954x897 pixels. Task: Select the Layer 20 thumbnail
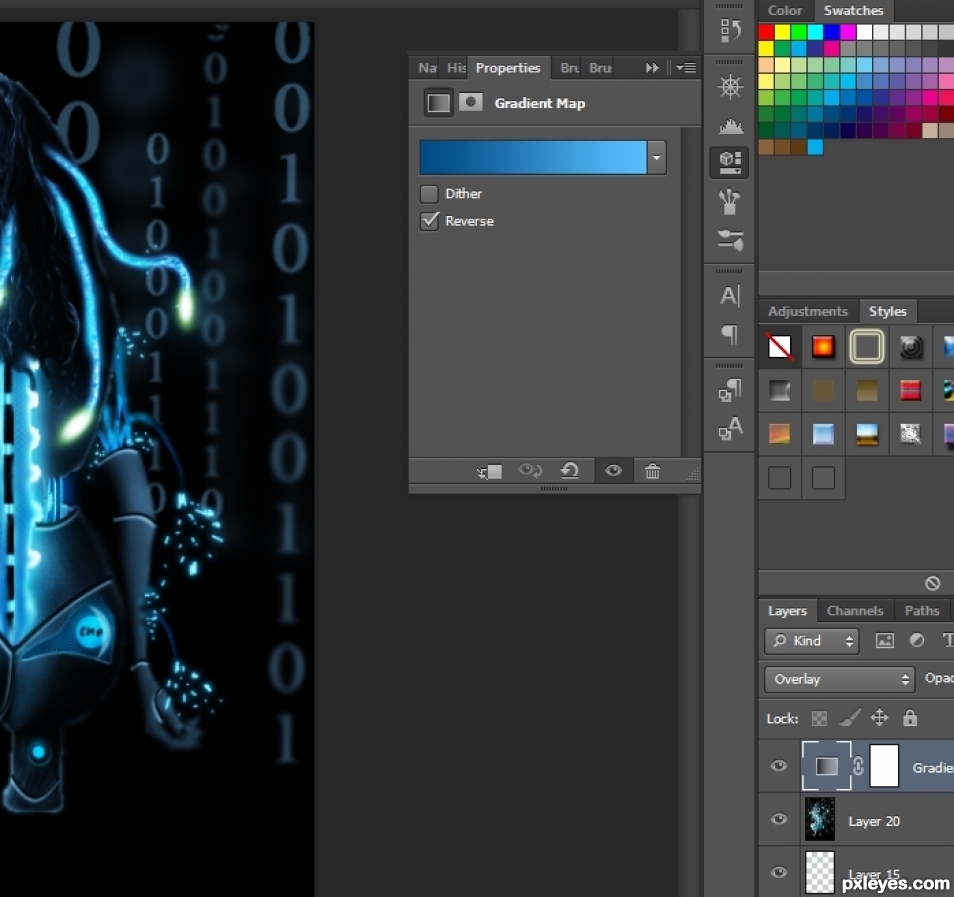(820, 819)
